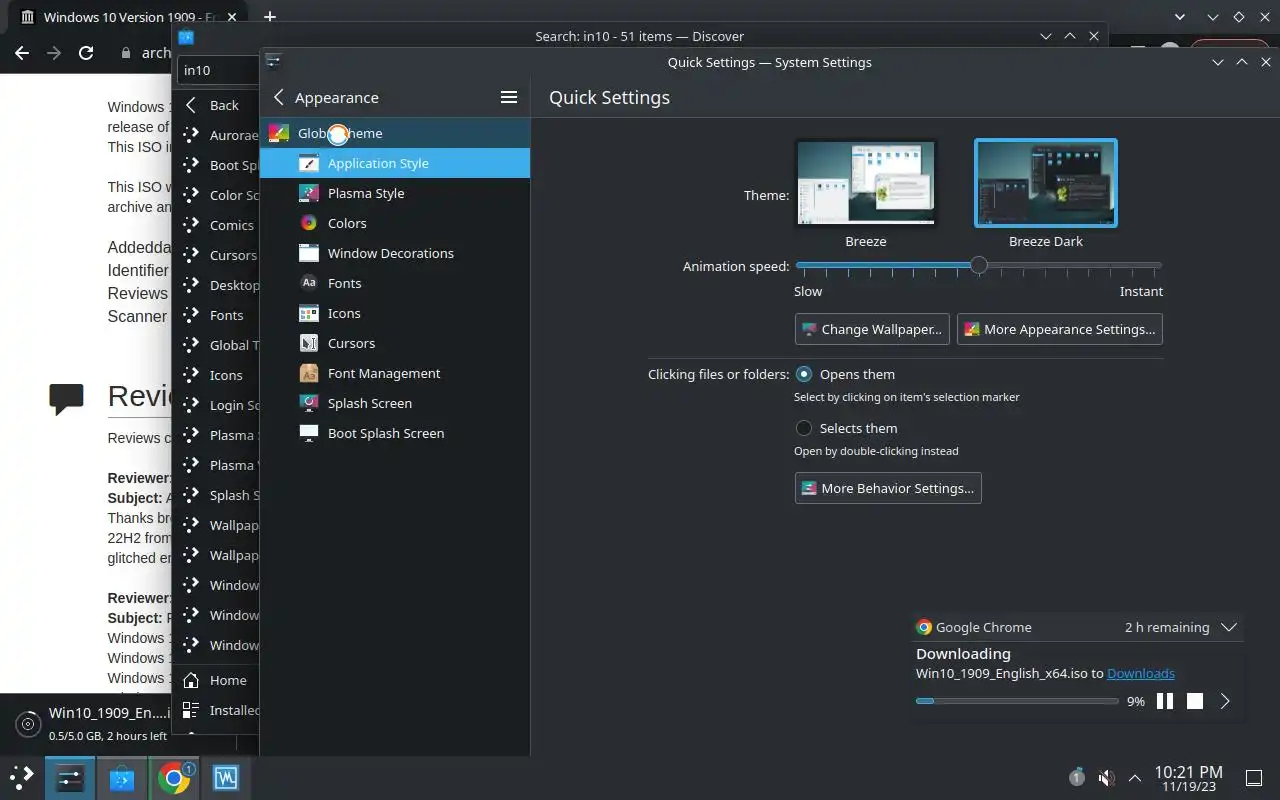Open More Appearance Settings
1280x800 pixels.
[x=1060, y=329]
